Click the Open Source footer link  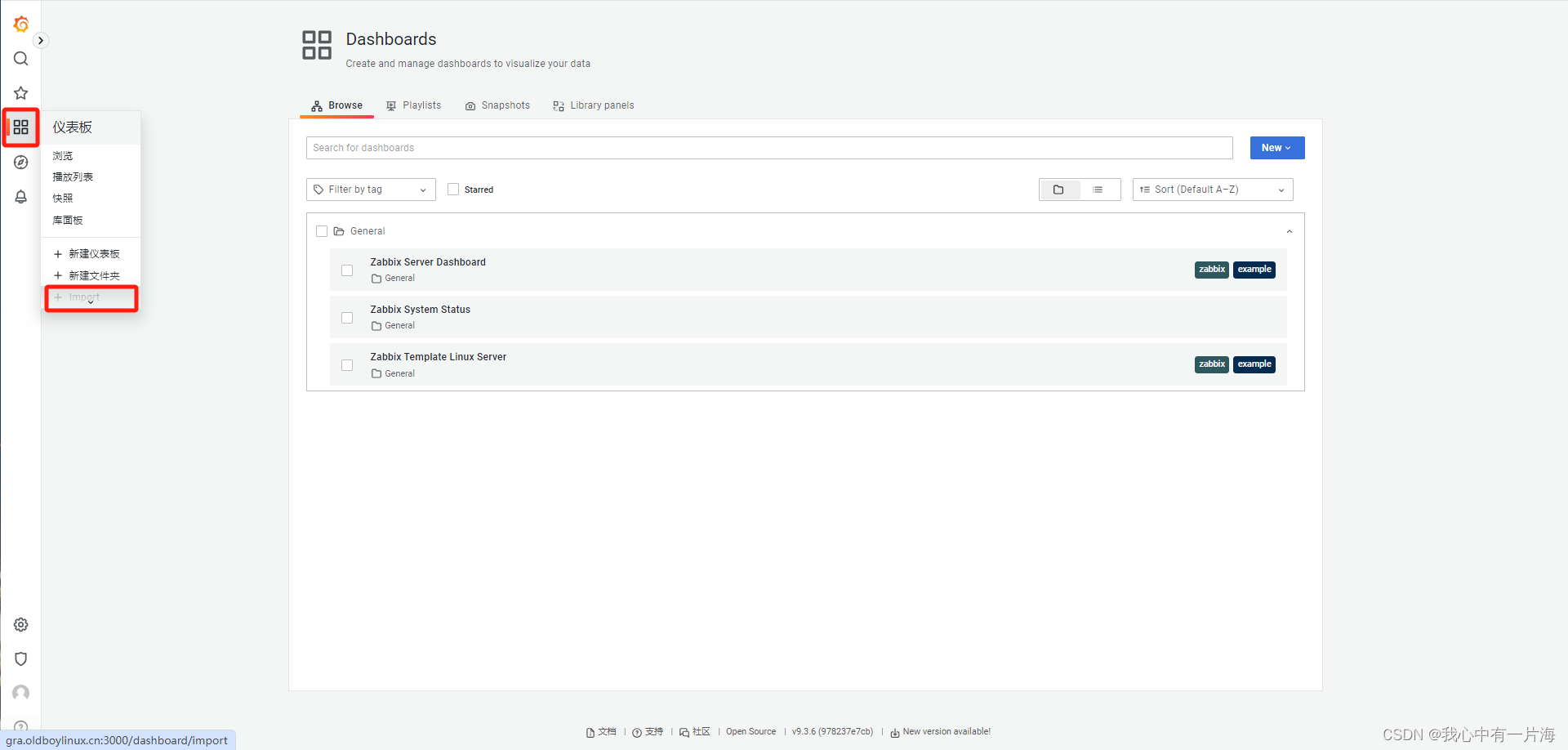pos(751,732)
